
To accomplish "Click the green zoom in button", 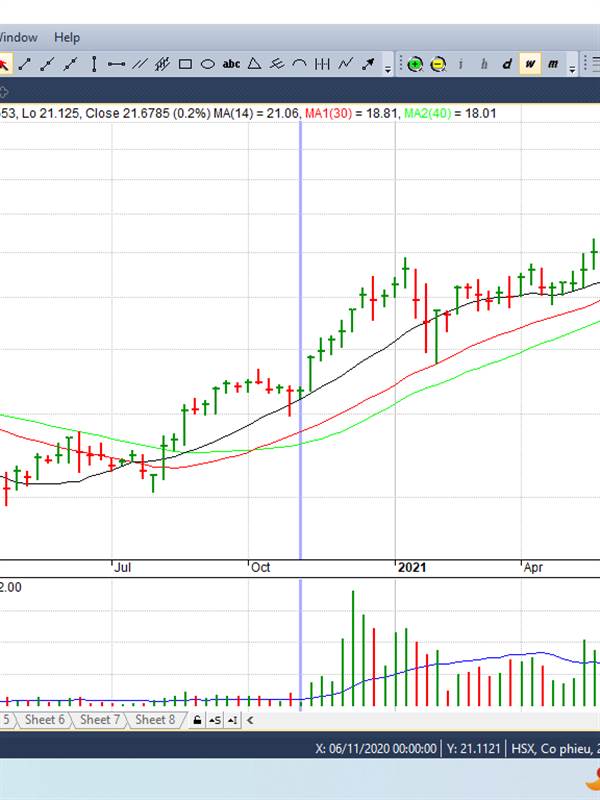I will tap(415, 64).
